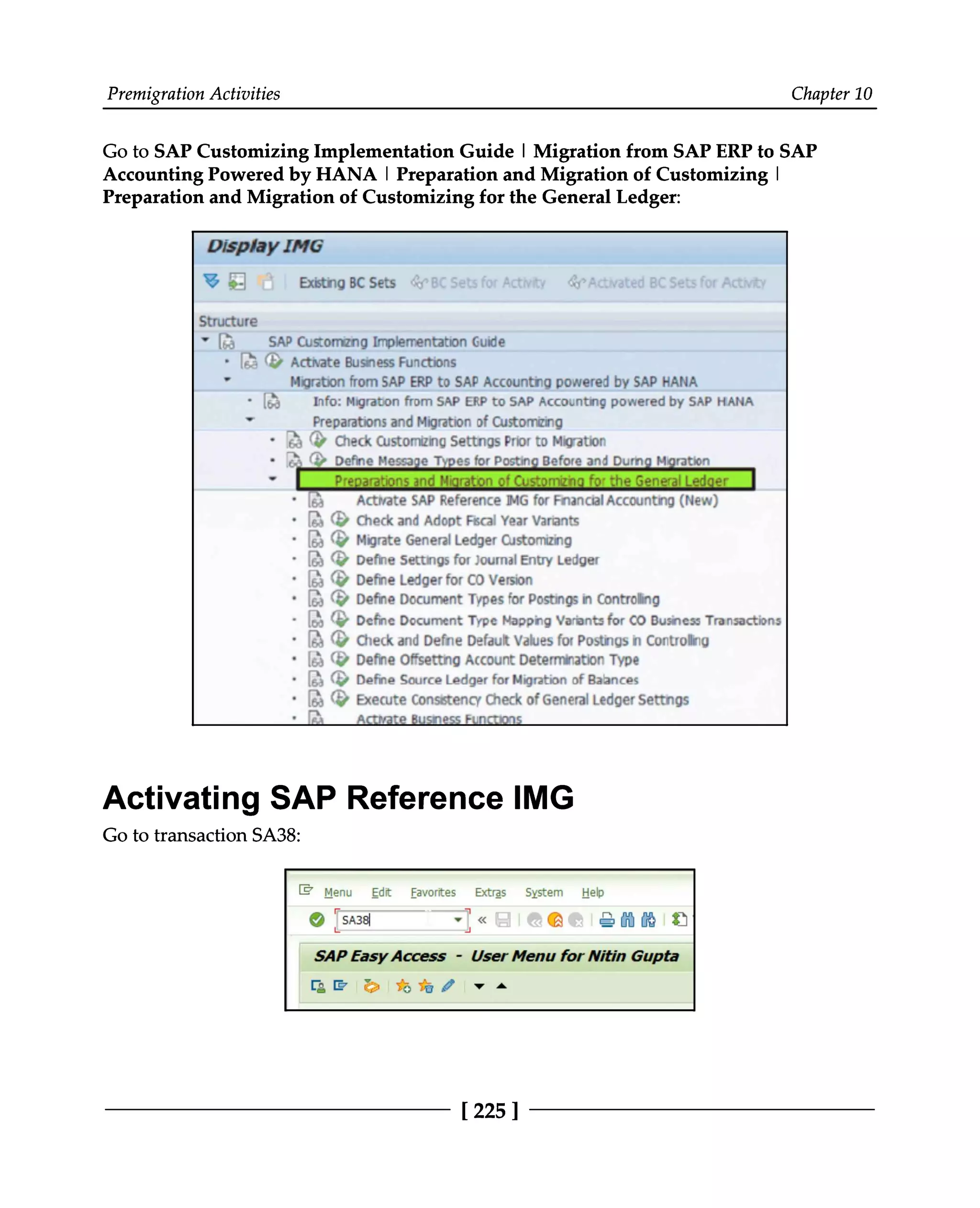Open documentation for Activate SAP Reference IMG row
The image size is (980, 1208).
315,500
